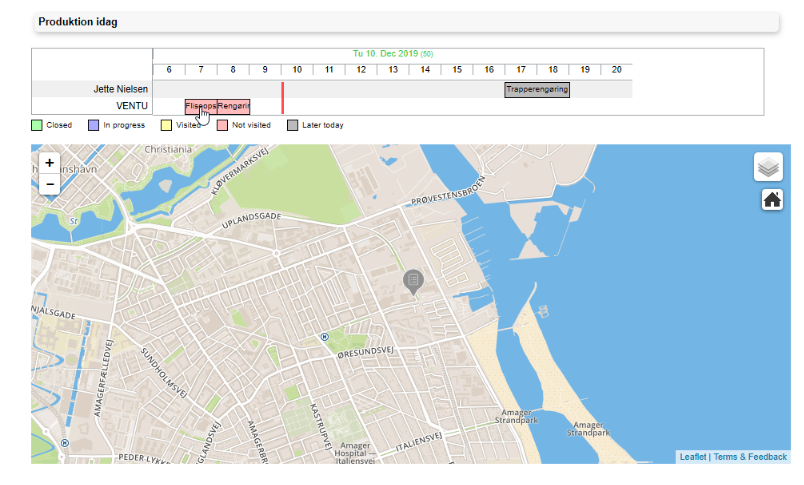804x485 pixels.
Task: Click the pink Not visited legend swatch
Action: point(222,126)
